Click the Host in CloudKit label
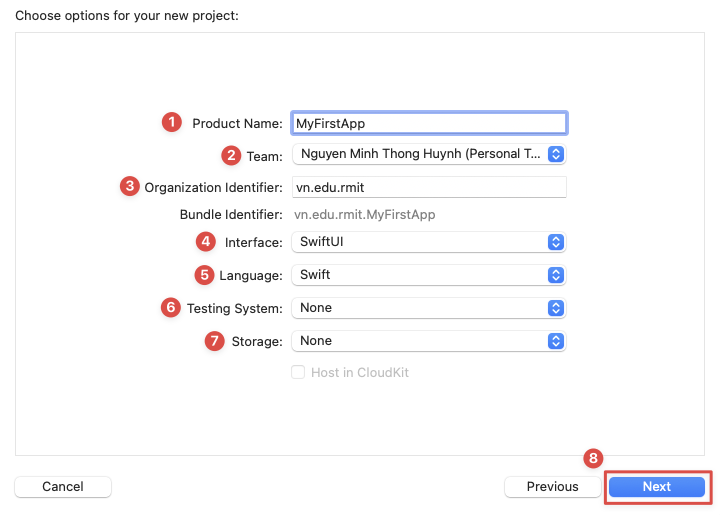The image size is (721, 515). (x=360, y=372)
